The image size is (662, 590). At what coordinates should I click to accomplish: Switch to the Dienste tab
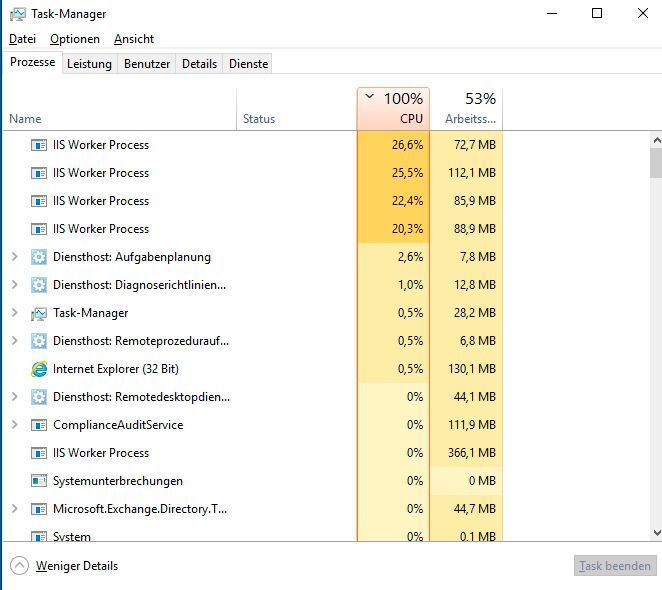(x=248, y=64)
